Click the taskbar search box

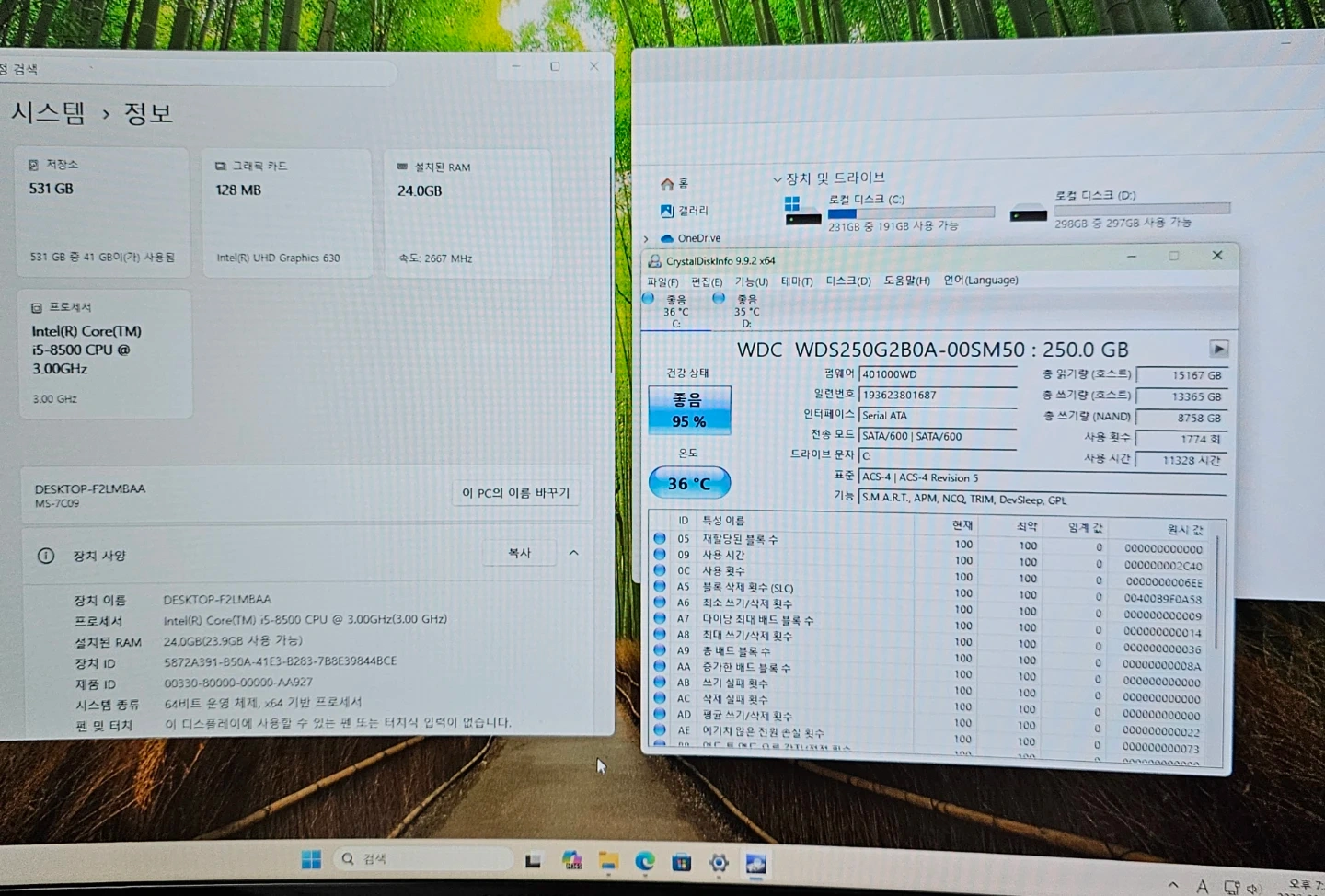421,859
